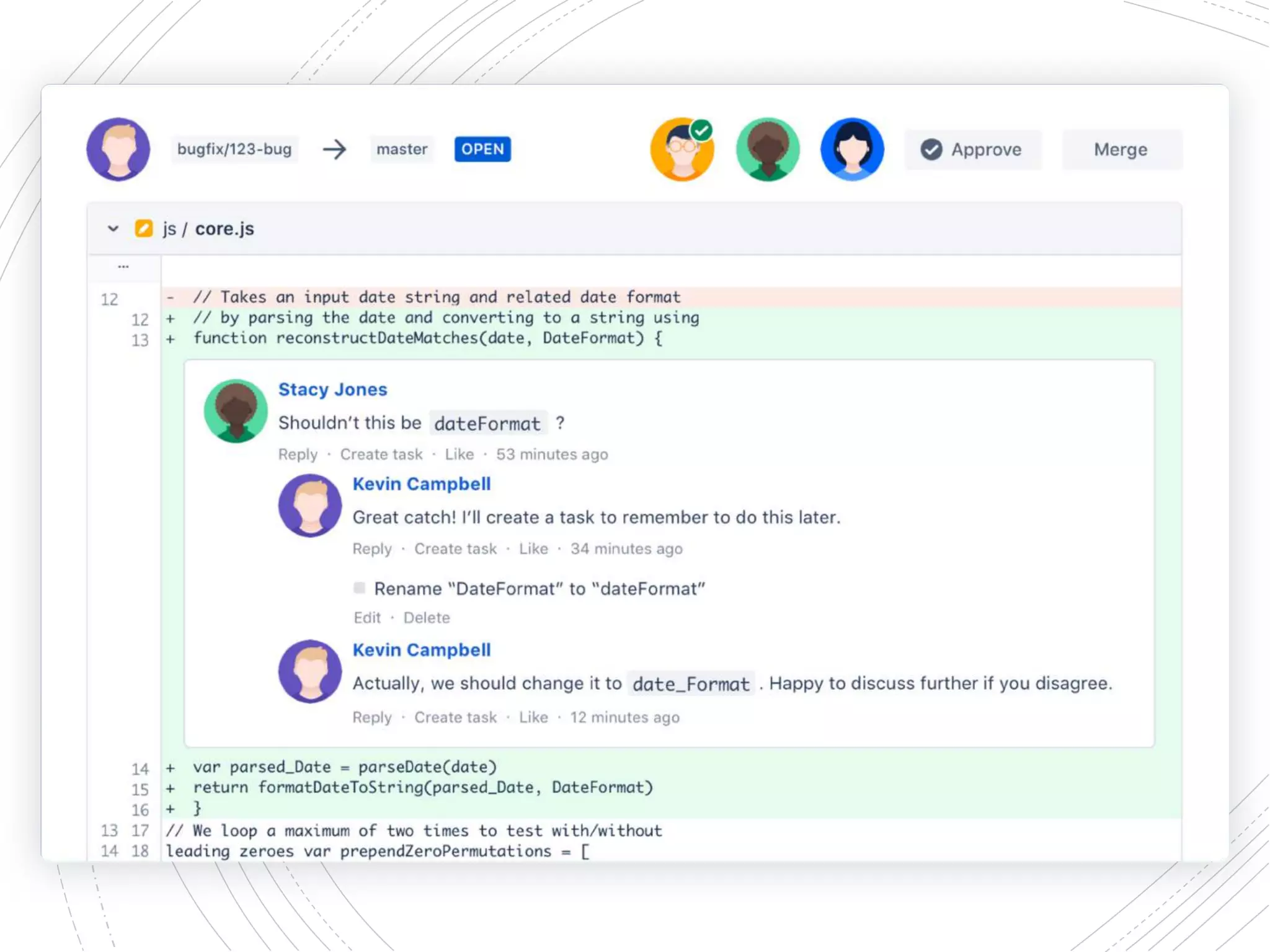
Task: Click the green reviewer avatar in header
Action: 767,149
